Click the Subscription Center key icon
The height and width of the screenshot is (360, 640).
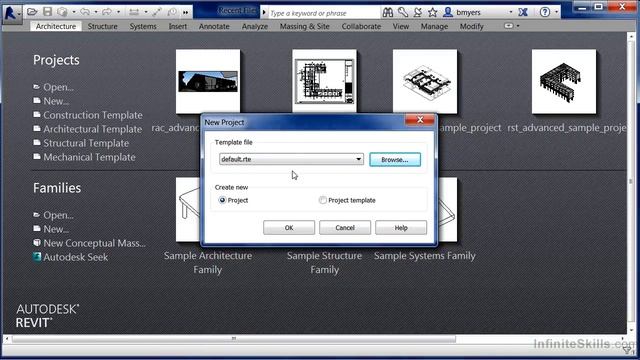click(x=403, y=12)
